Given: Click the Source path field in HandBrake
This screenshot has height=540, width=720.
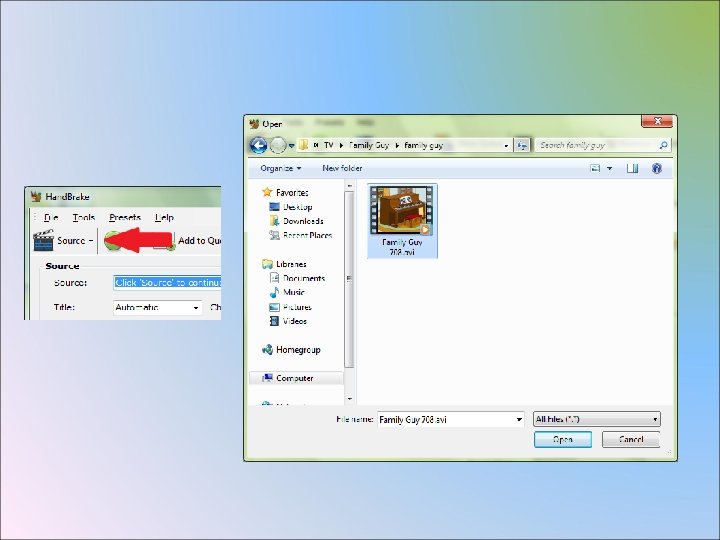Looking at the screenshot, I should [167, 282].
